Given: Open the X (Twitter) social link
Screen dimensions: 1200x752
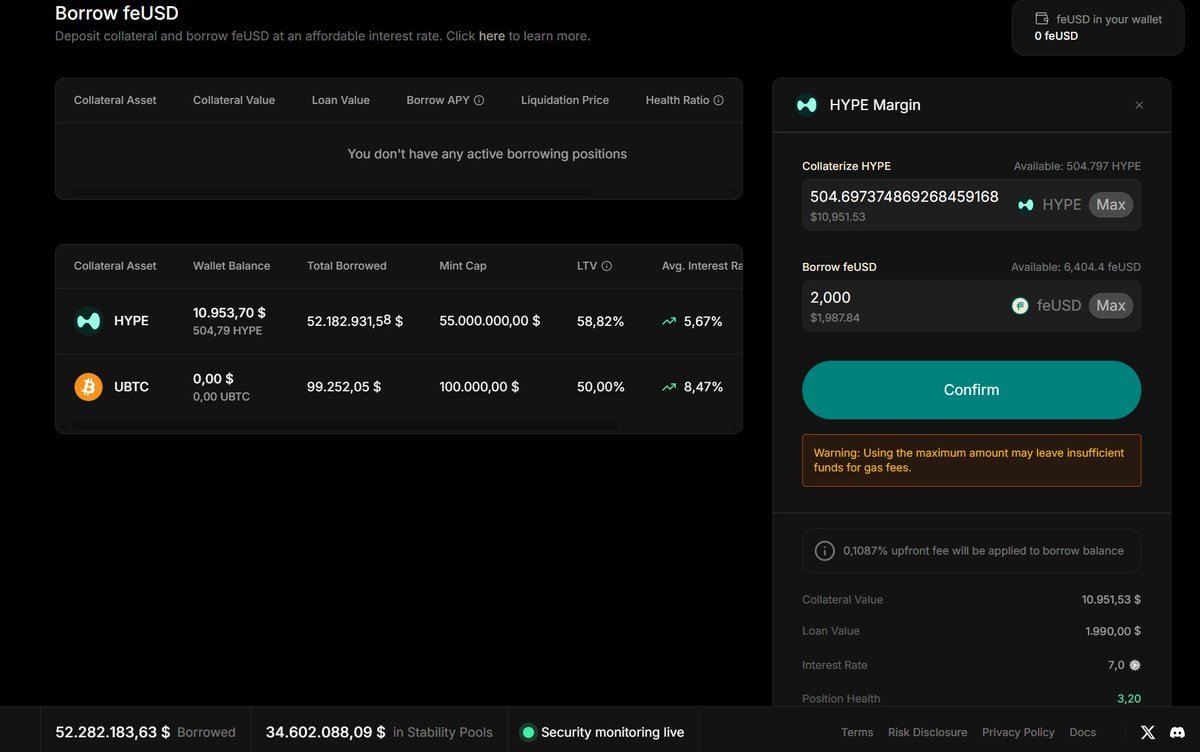Looking at the screenshot, I should [x=1147, y=732].
